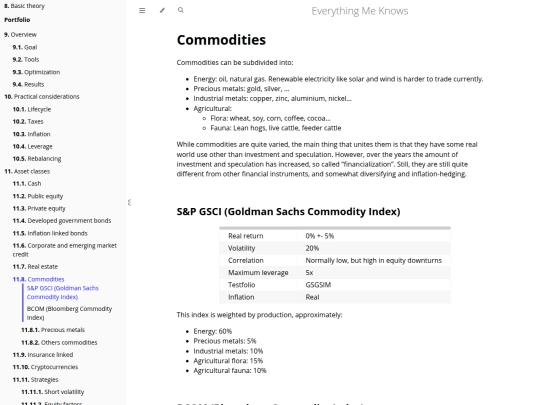This screenshot has width=540, height=405.
Task: Click the Commodities page heading
Action: [221, 40]
